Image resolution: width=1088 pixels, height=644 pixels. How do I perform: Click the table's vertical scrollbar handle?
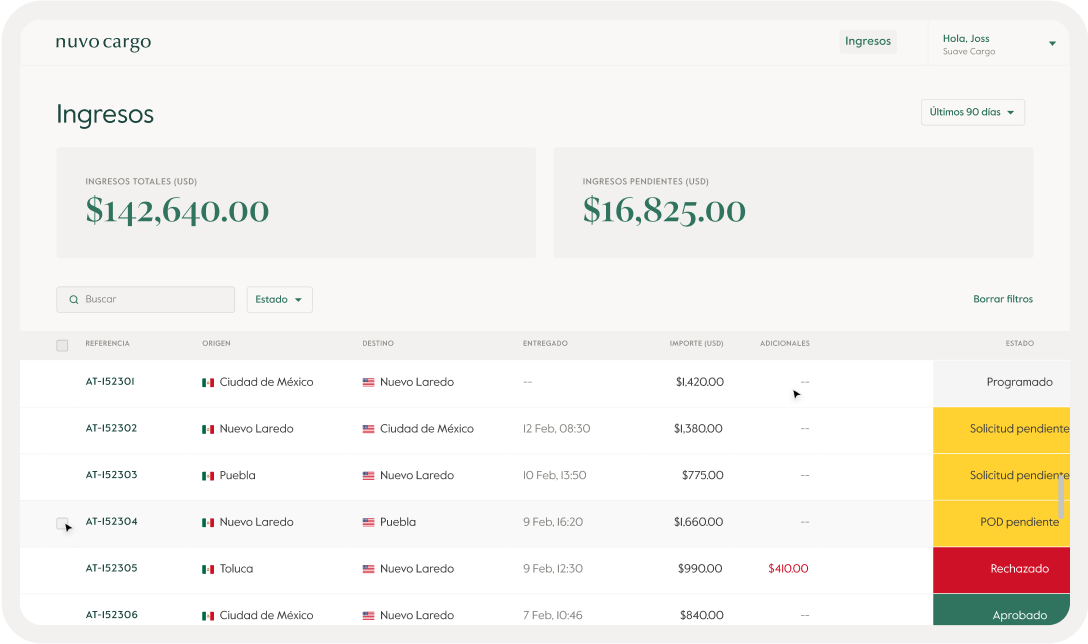click(x=1060, y=496)
